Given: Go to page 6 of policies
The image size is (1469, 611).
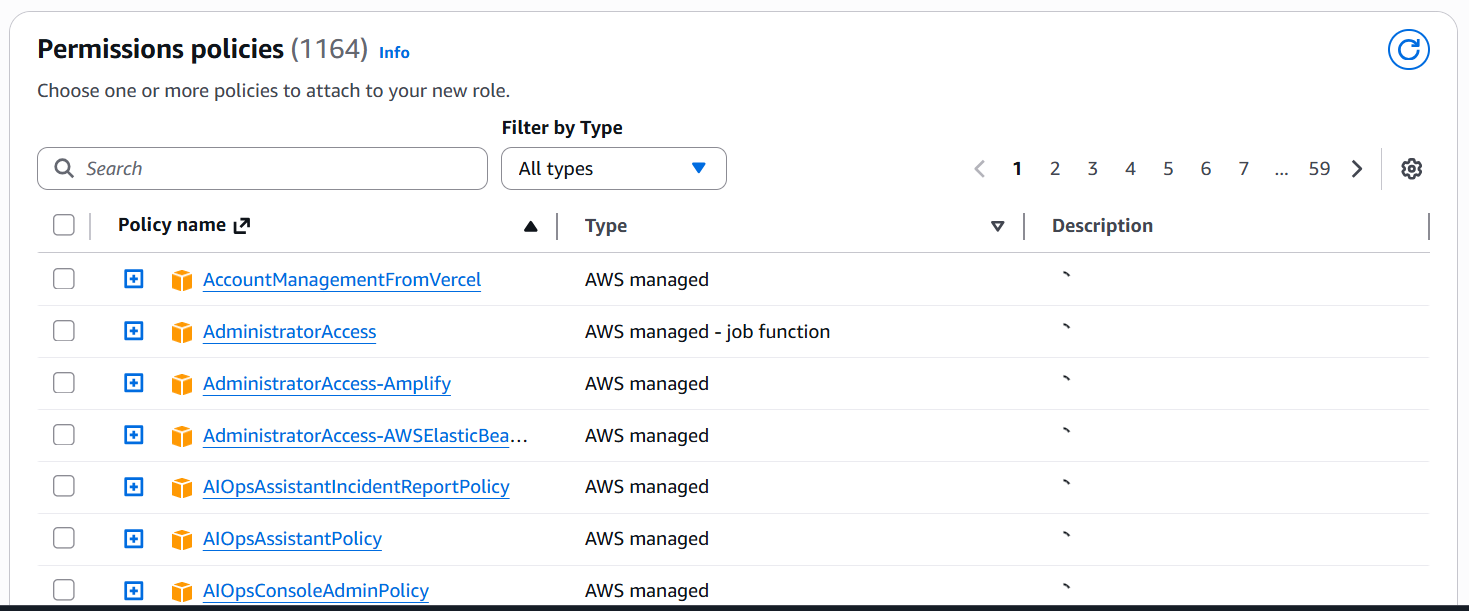Looking at the screenshot, I should (1206, 169).
